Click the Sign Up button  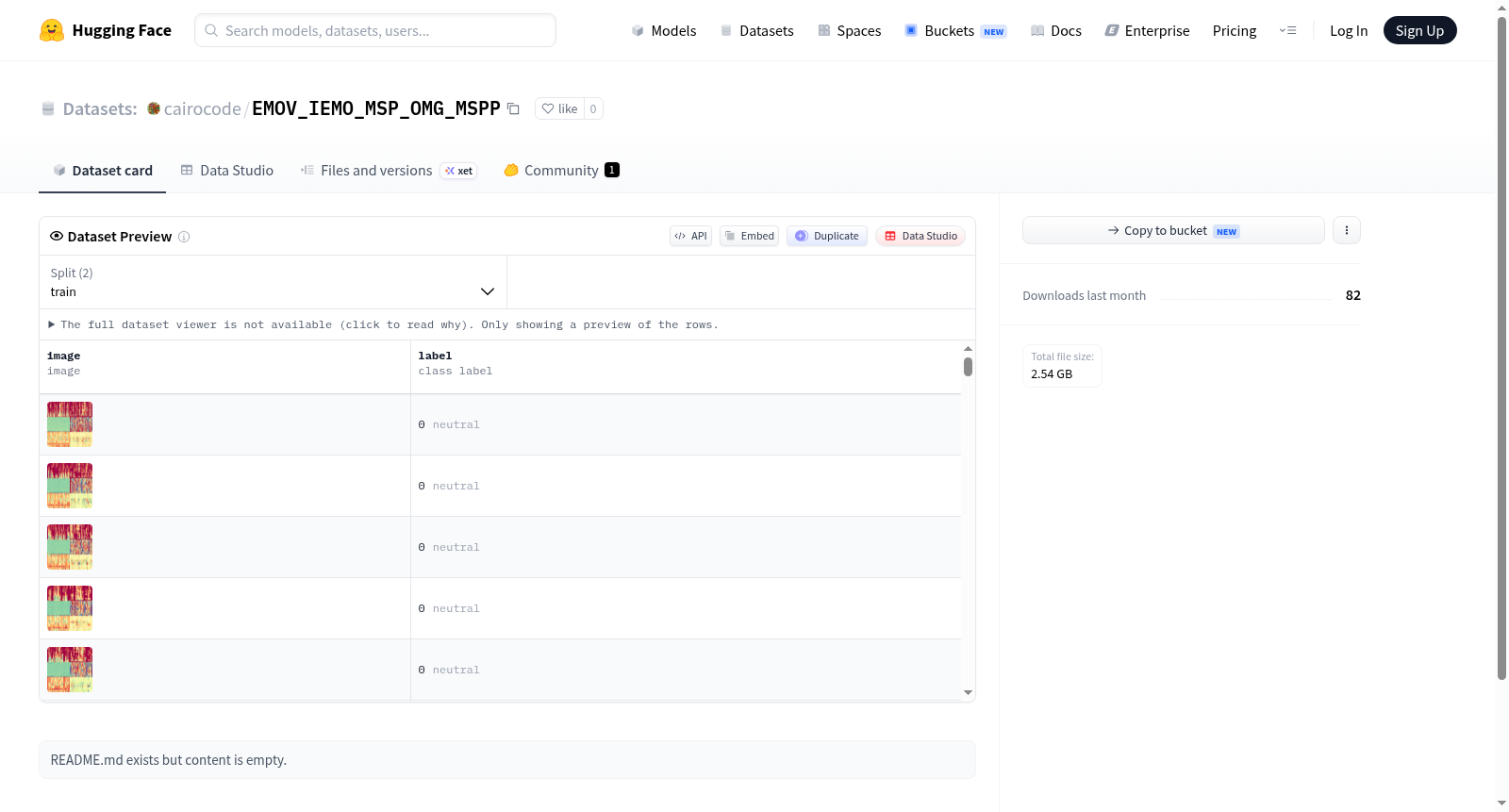pos(1419,30)
